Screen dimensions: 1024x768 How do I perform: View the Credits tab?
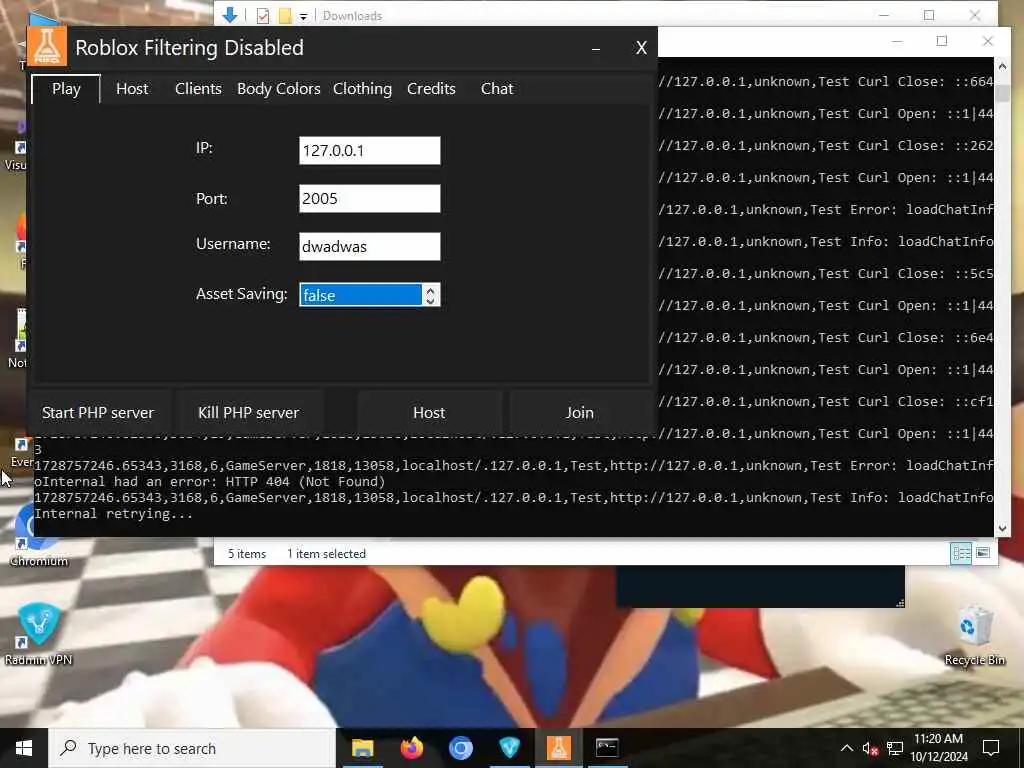[431, 89]
